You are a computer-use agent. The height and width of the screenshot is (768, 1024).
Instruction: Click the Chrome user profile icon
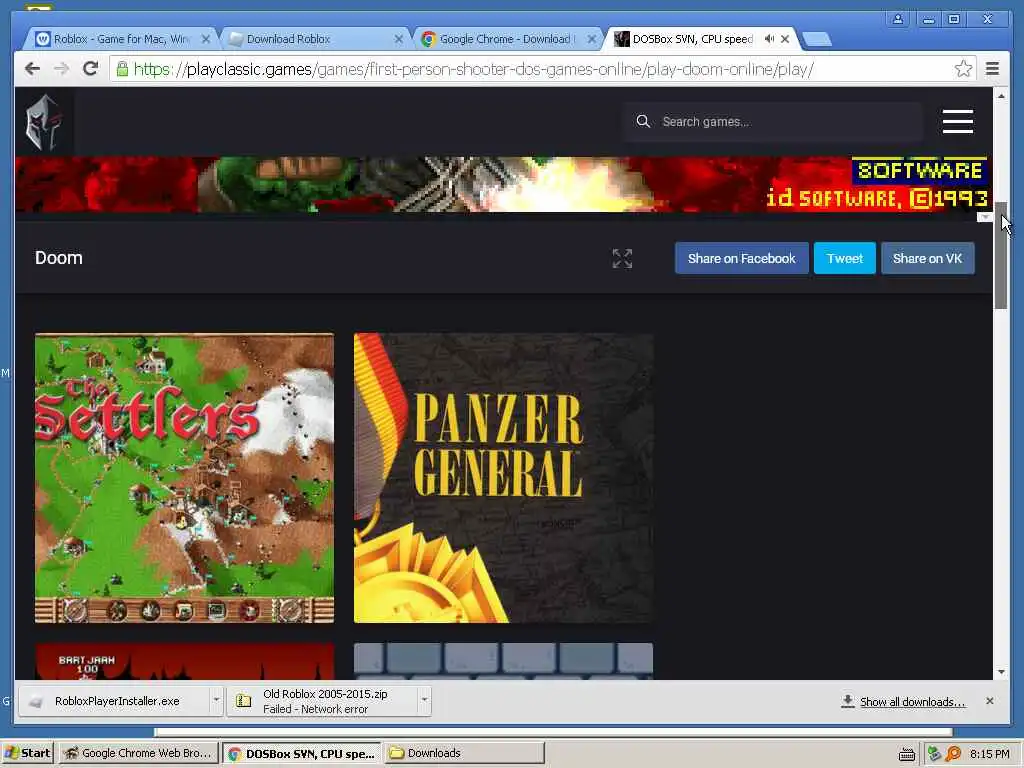(898, 19)
